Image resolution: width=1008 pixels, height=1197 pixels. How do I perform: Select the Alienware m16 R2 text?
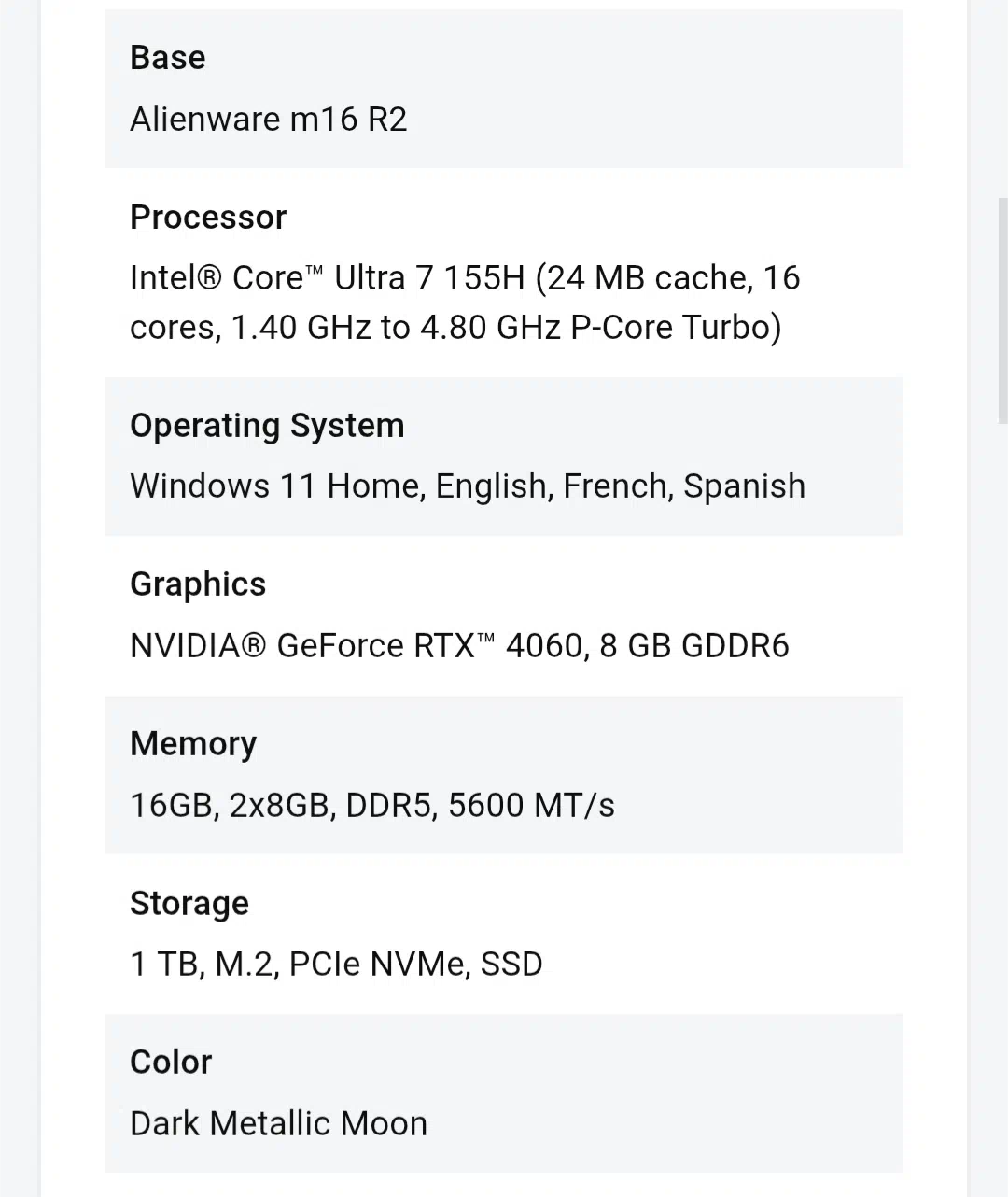pyautogui.click(x=269, y=120)
